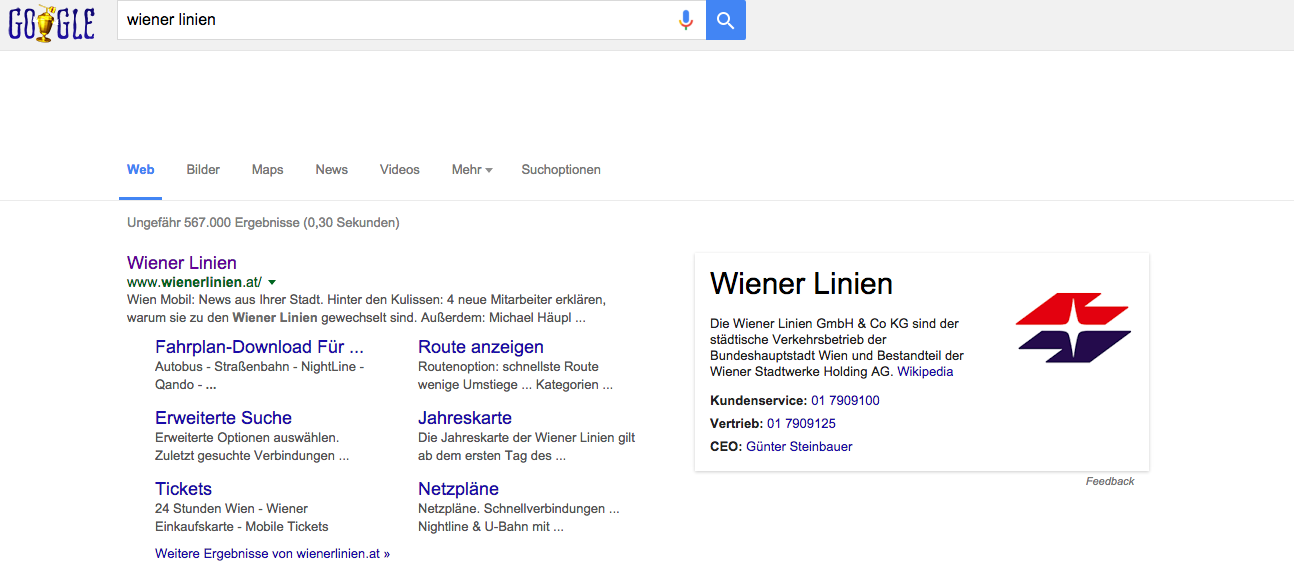The height and width of the screenshot is (580, 1294).
Task: Click the Feedback link below panel
Action: tap(1110, 481)
